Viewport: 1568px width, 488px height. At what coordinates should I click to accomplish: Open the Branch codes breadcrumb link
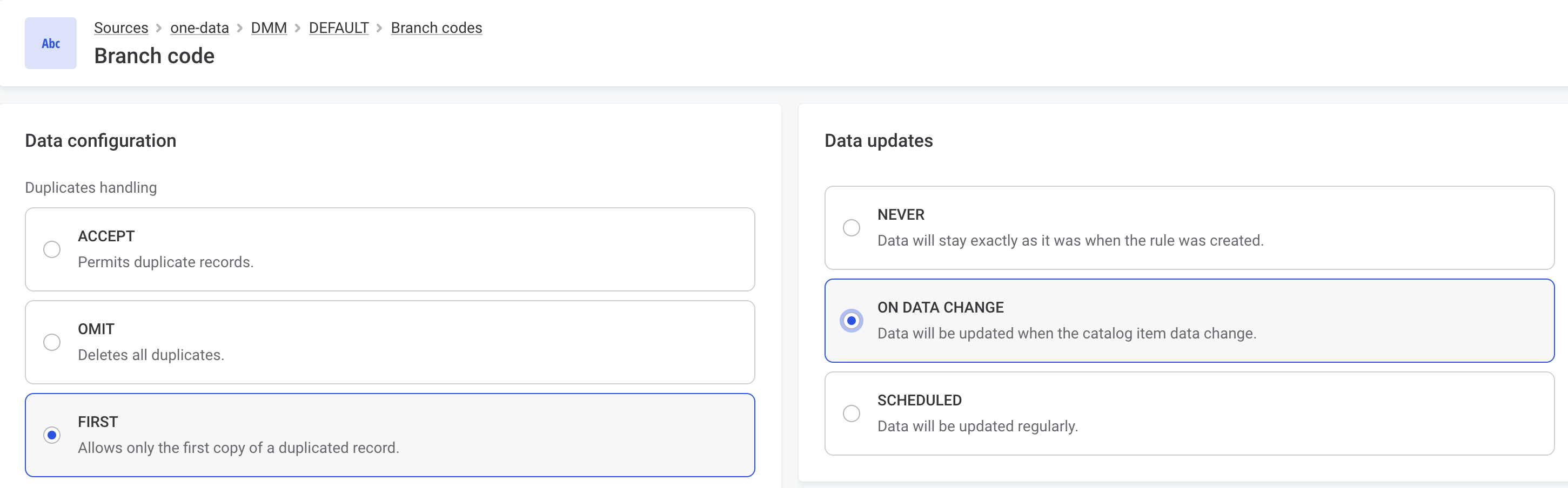click(436, 28)
